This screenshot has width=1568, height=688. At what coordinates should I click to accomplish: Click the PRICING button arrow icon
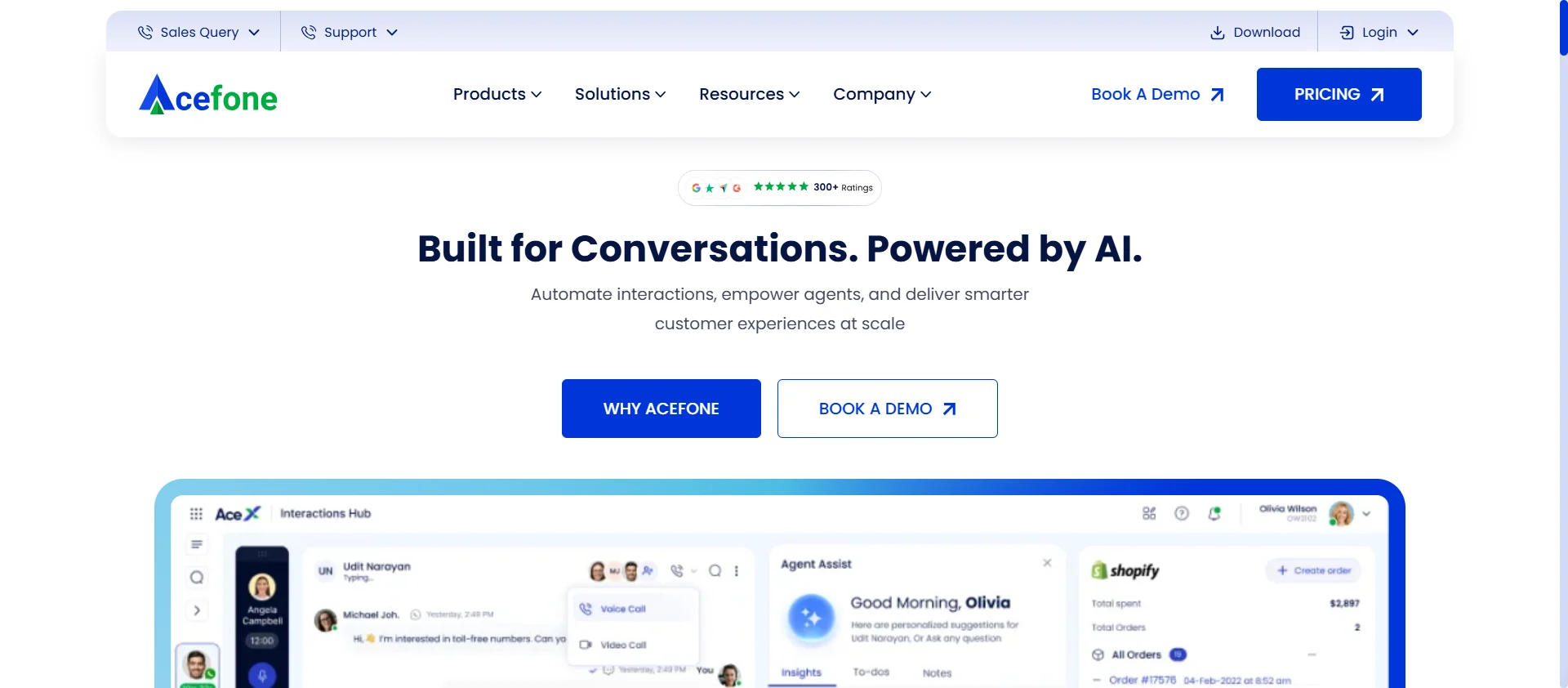[1377, 95]
